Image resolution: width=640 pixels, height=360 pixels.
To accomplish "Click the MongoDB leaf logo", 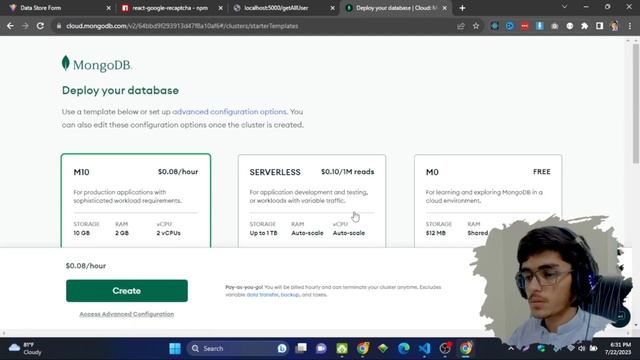I will [x=66, y=63].
